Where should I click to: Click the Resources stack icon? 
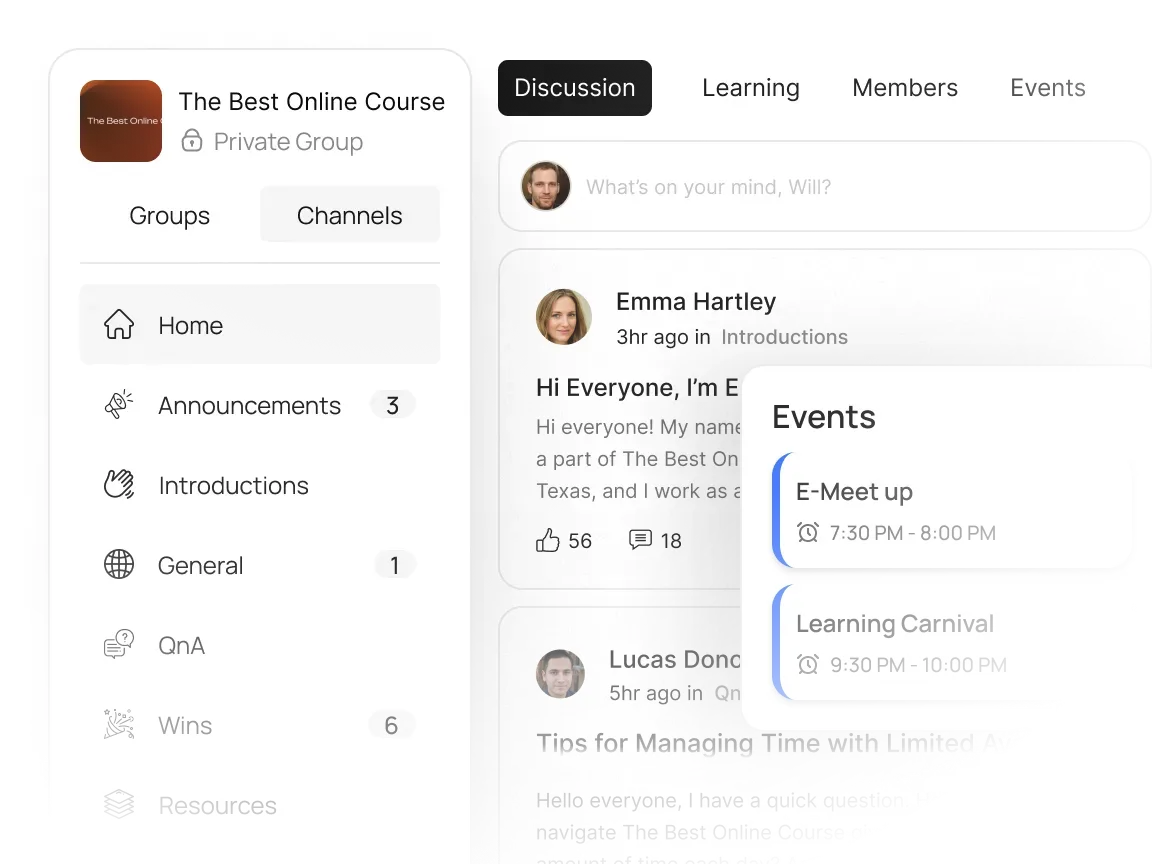(118, 804)
